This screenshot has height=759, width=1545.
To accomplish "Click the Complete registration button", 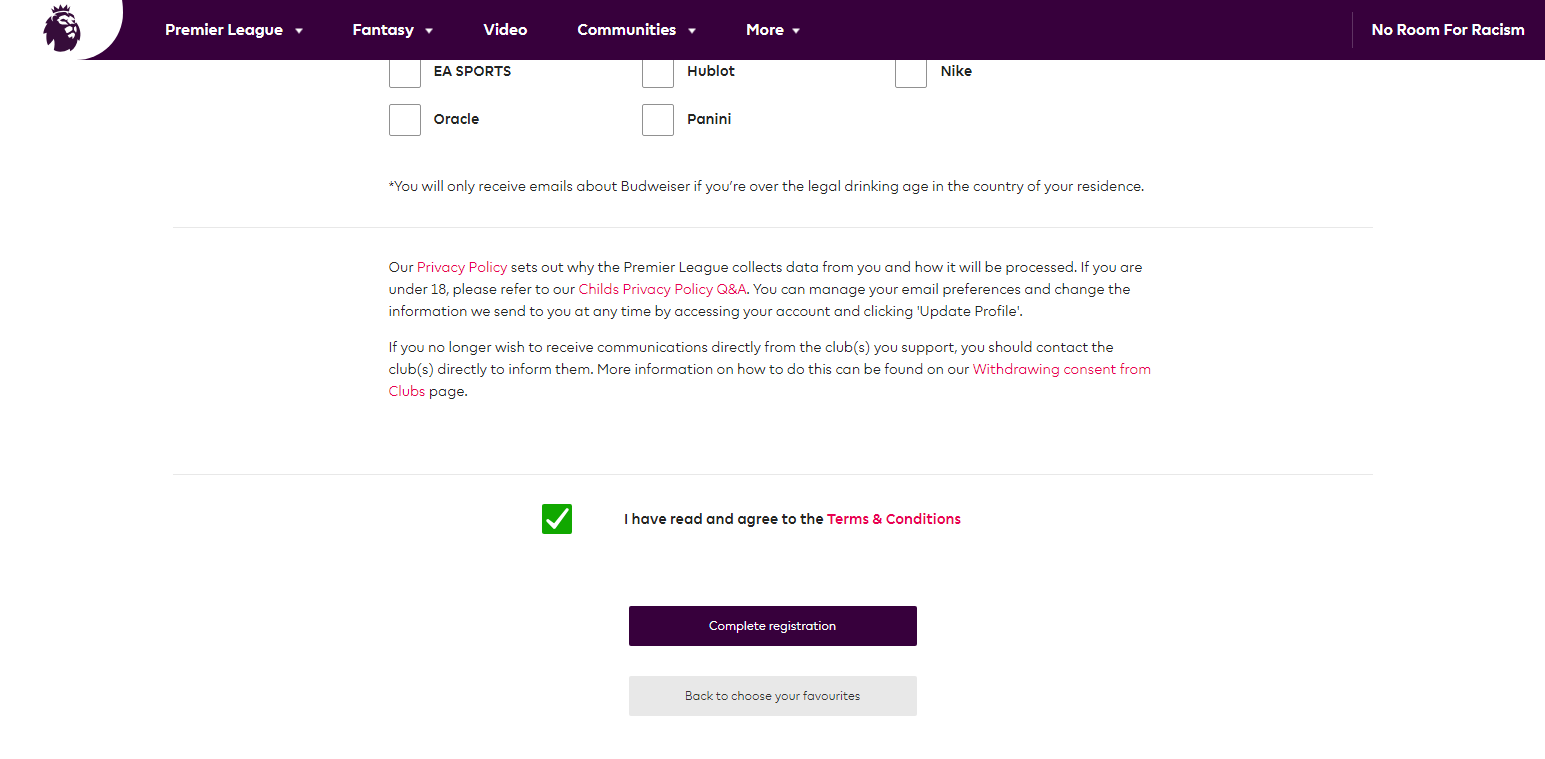I will tap(773, 626).
